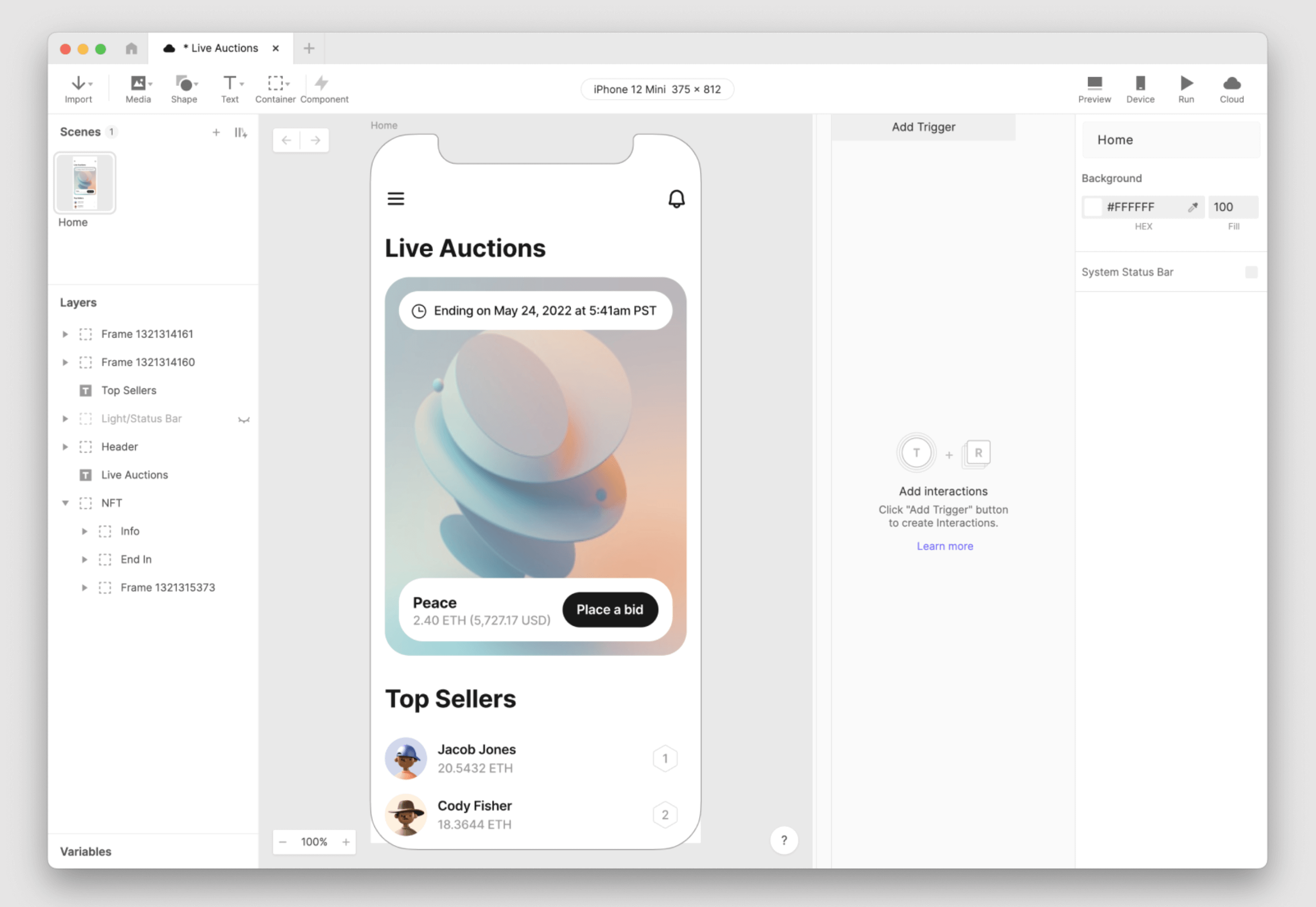This screenshot has height=907, width=1316.
Task: Select the Shape tool
Action: coord(184,89)
